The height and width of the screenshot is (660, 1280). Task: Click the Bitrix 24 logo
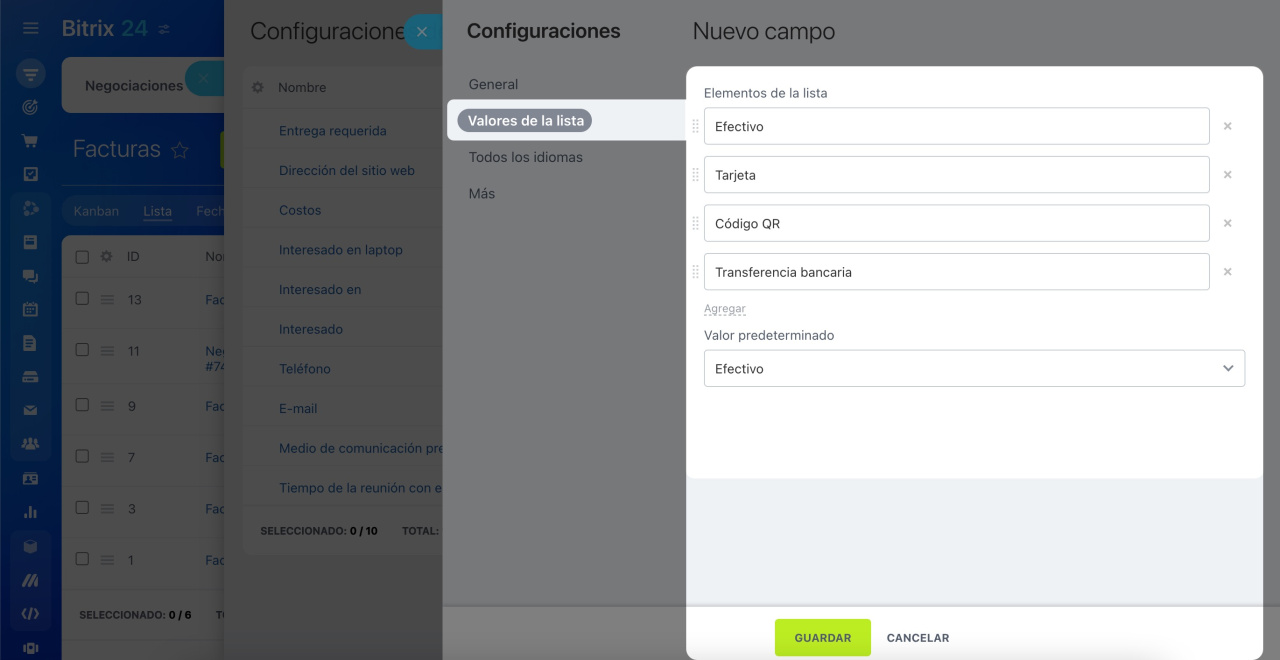105,29
